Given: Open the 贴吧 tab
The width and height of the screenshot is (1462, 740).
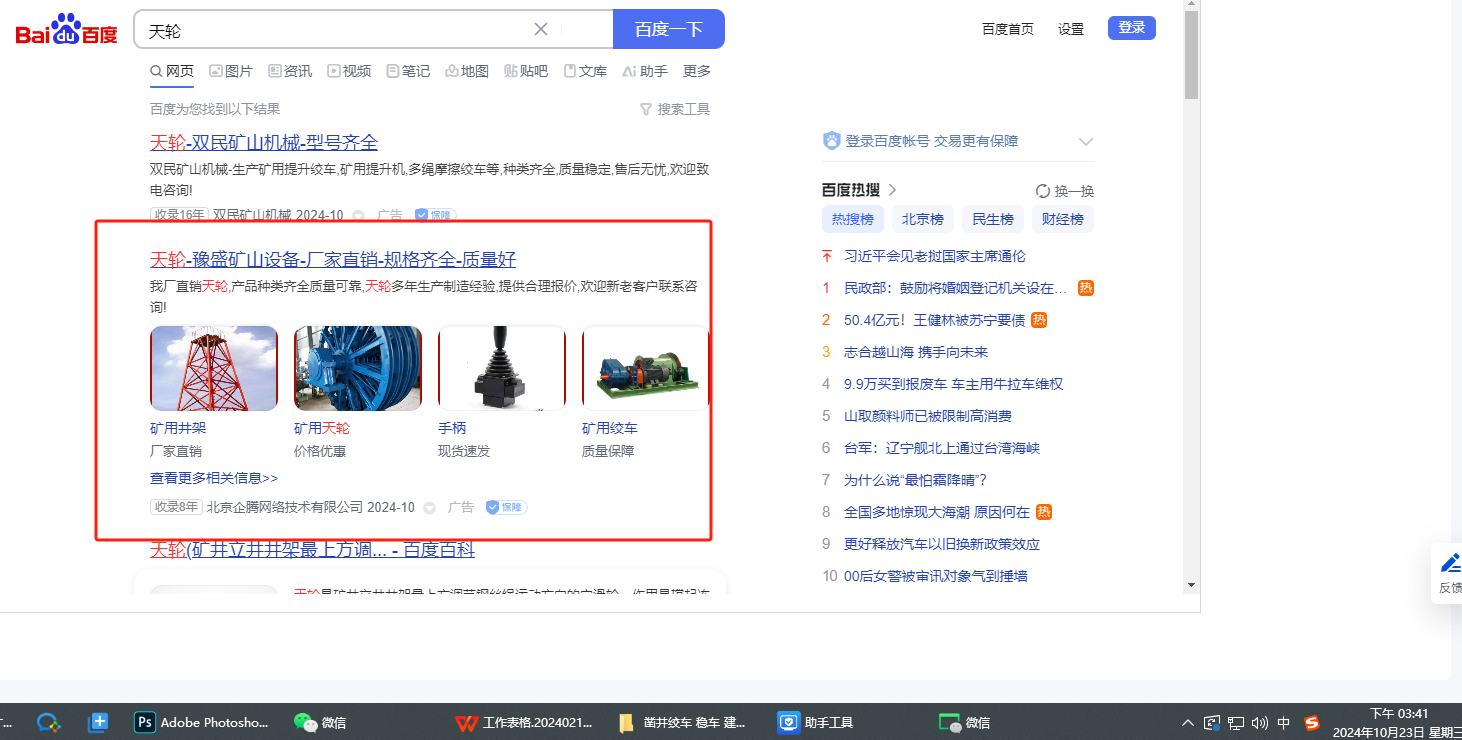Looking at the screenshot, I should (526, 71).
